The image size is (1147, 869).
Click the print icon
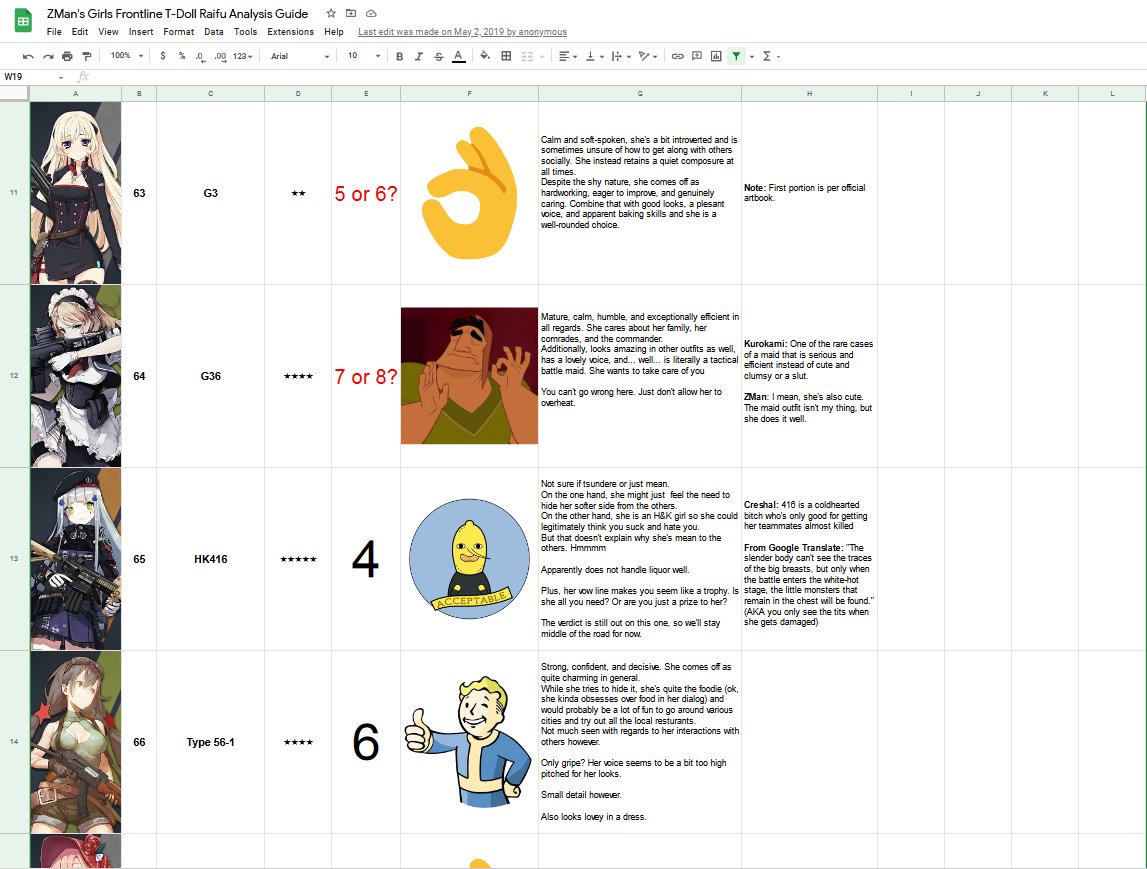point(67,56)
